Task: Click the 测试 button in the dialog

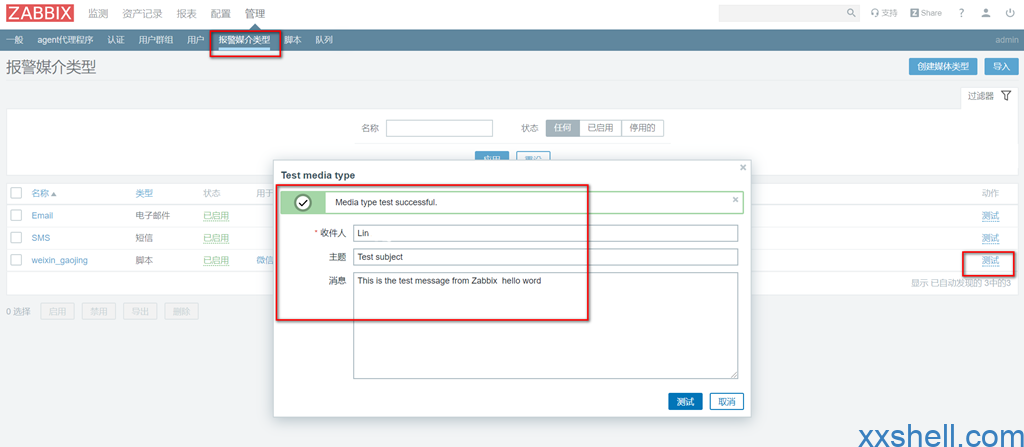Action: pos(685,402)
